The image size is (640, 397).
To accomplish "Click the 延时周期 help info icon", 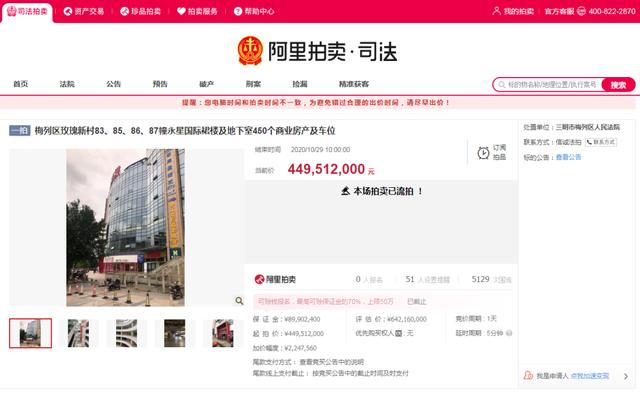I will (x=509, y=333).
